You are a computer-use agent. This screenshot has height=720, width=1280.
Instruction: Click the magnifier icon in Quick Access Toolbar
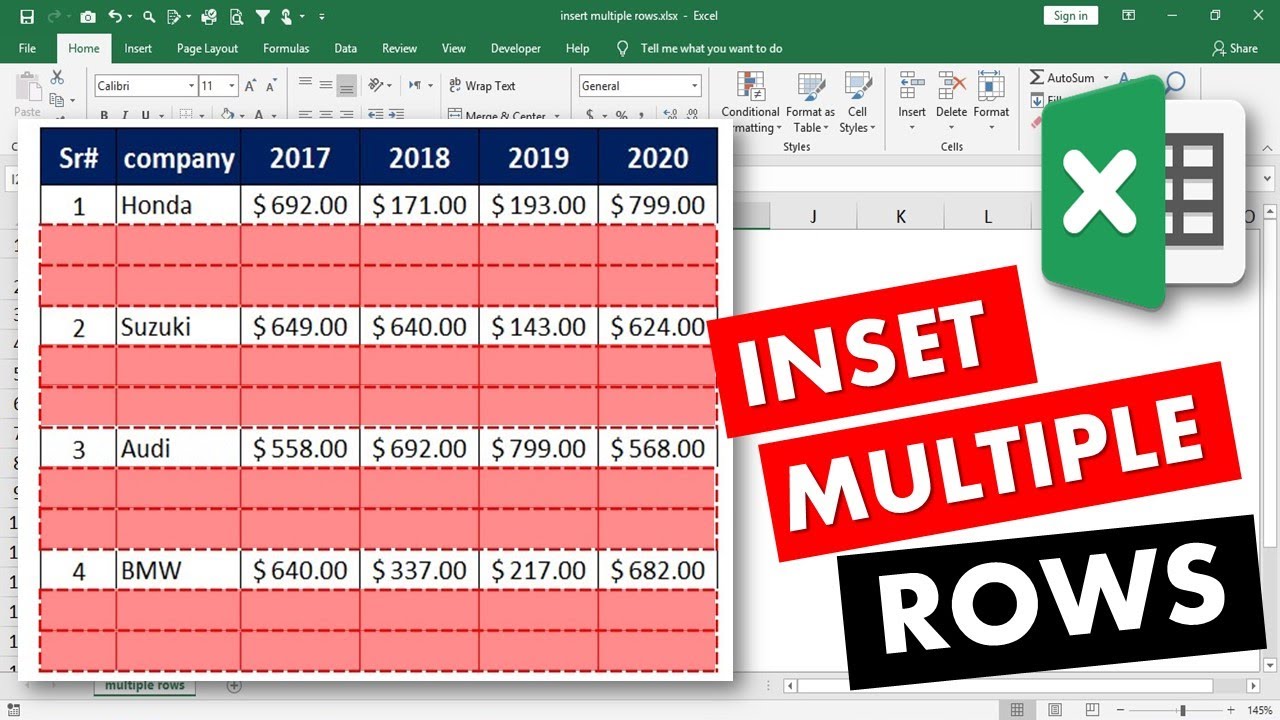pyautogui.click(x=149, y=16)
